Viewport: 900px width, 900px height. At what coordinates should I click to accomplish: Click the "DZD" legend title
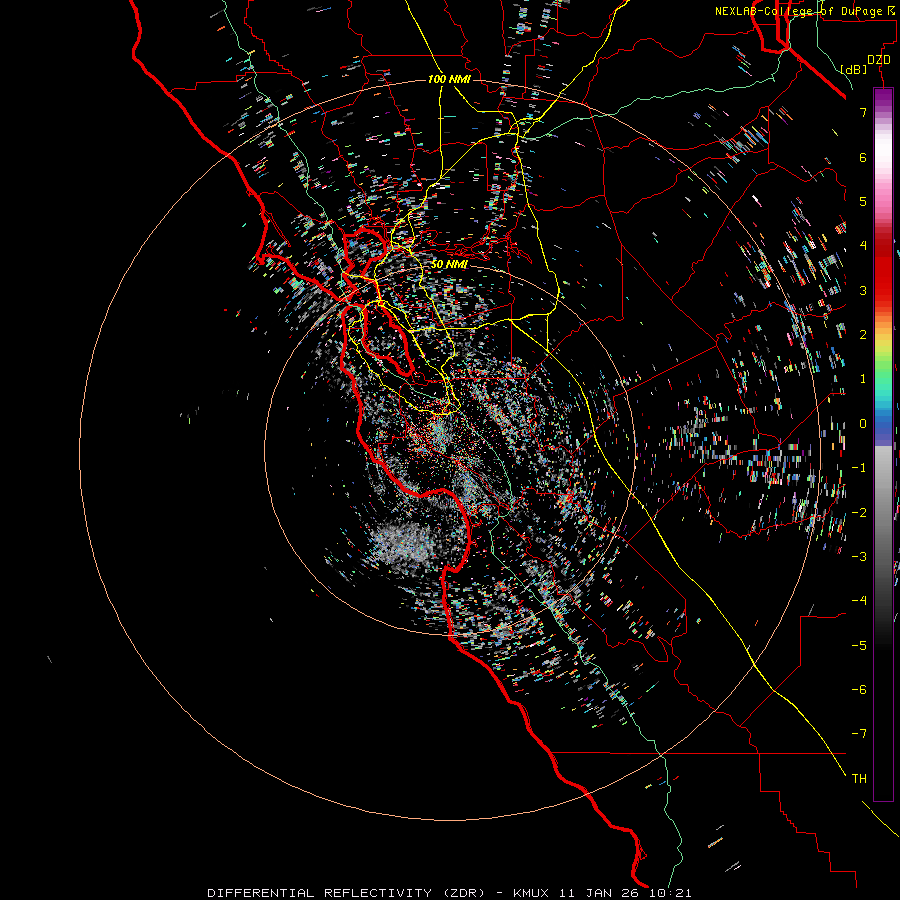(879, 60)
